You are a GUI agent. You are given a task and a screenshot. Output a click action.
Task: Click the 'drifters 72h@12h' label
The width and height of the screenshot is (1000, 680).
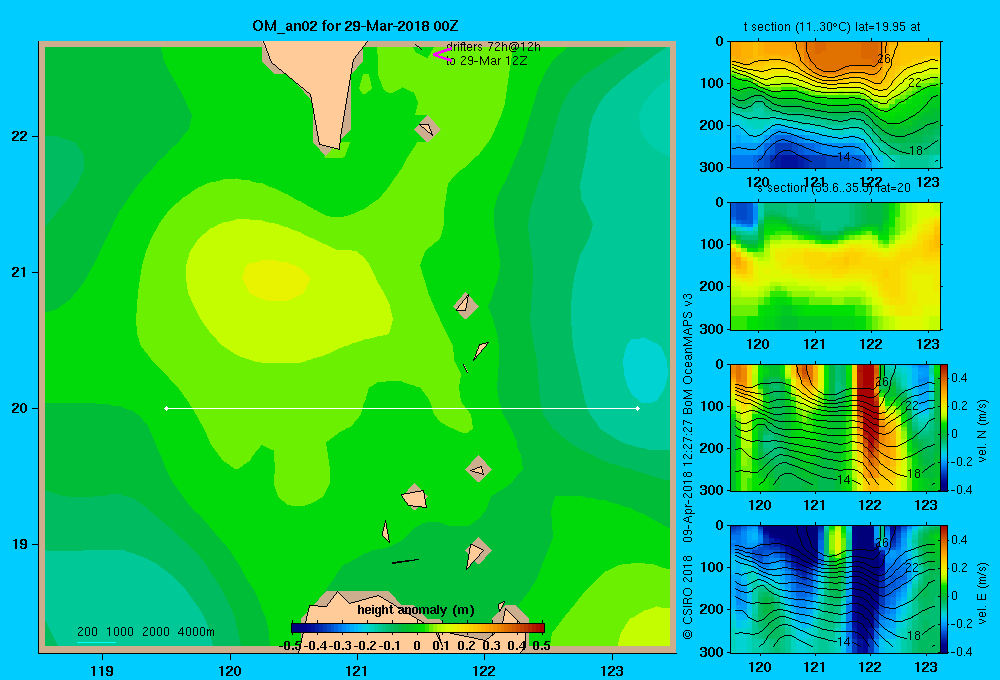point(494,47)
